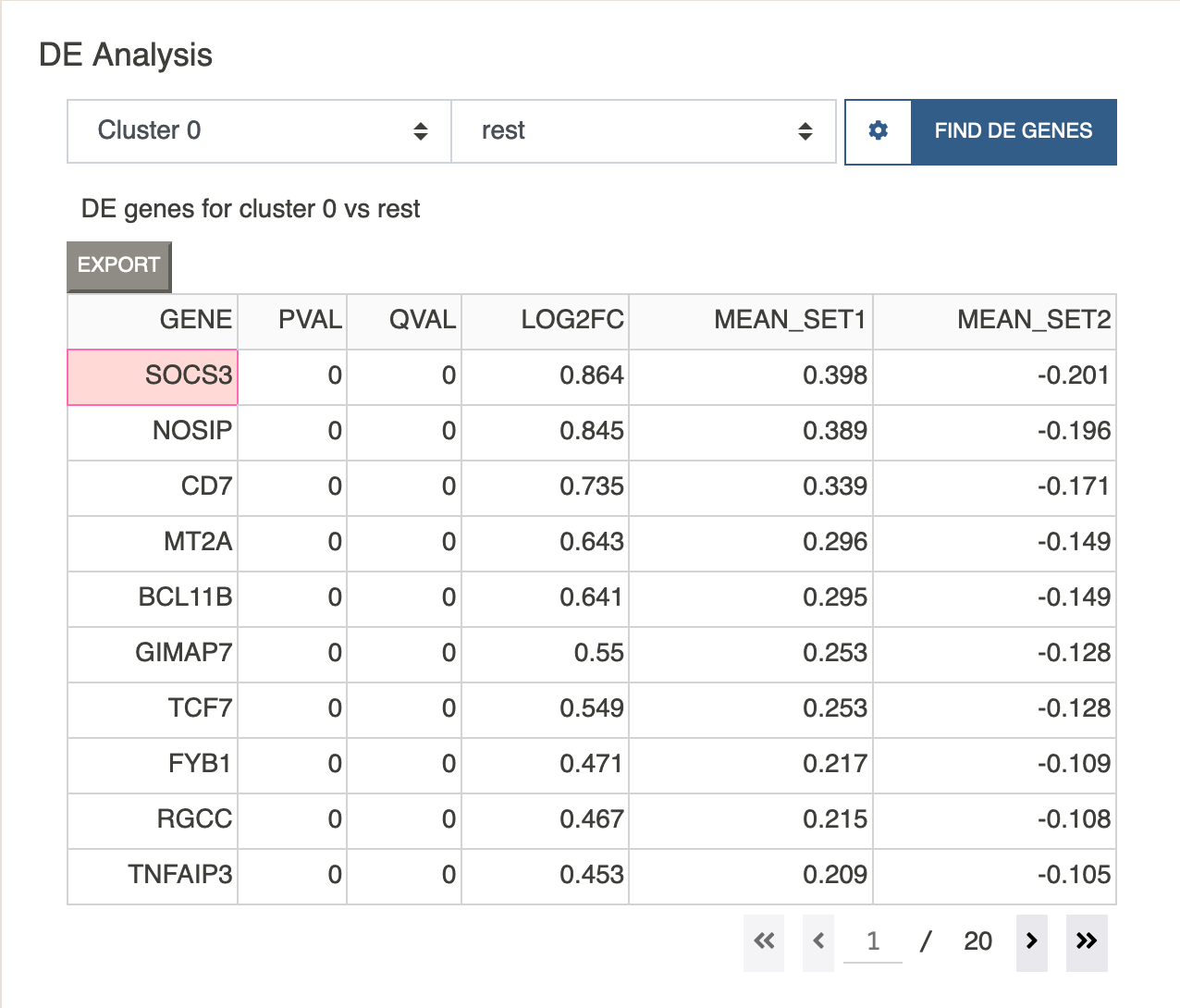Screen dimensions: 1180x1008
Task: Open DE settings gear icon
Action: 879,131
